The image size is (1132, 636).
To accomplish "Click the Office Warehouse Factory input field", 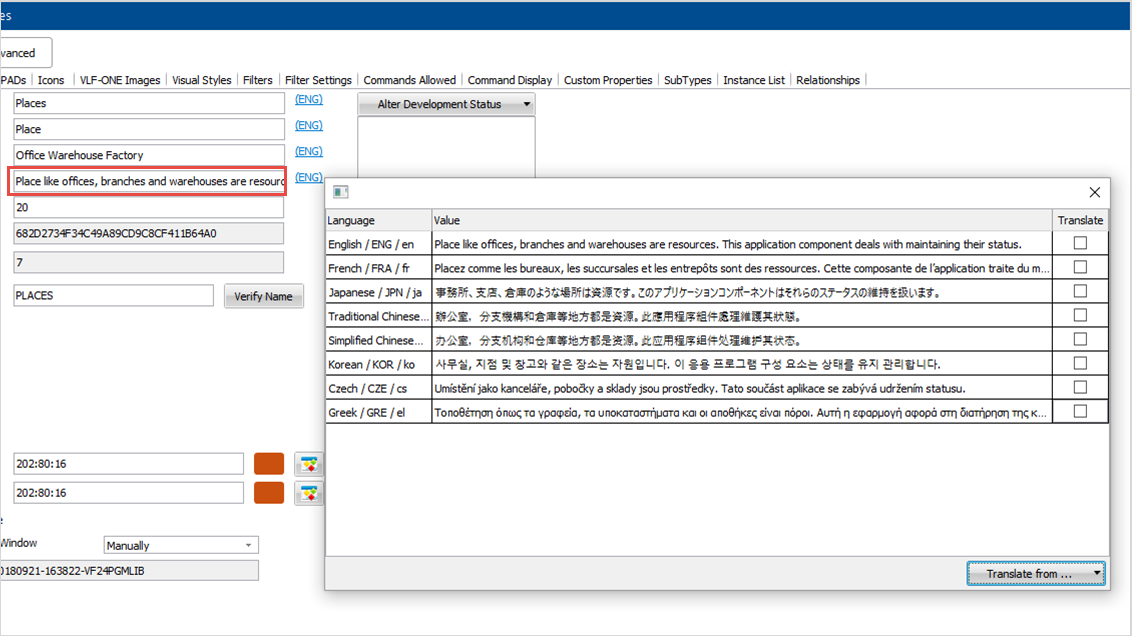I will point(149,155).
